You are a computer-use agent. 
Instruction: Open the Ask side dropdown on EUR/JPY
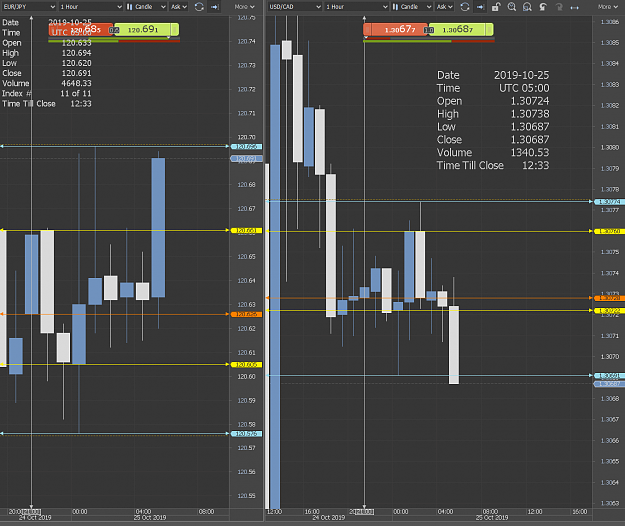tap(179, 6)
